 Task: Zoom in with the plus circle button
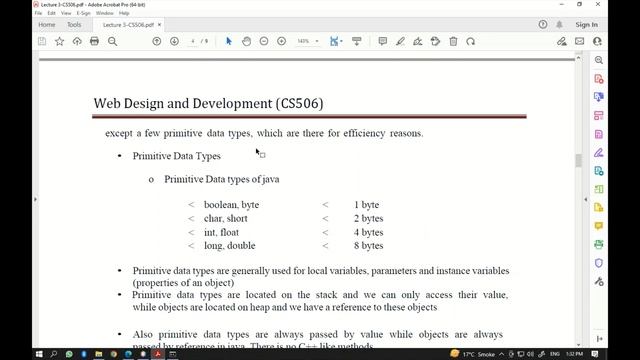click(x=282, y=41)
